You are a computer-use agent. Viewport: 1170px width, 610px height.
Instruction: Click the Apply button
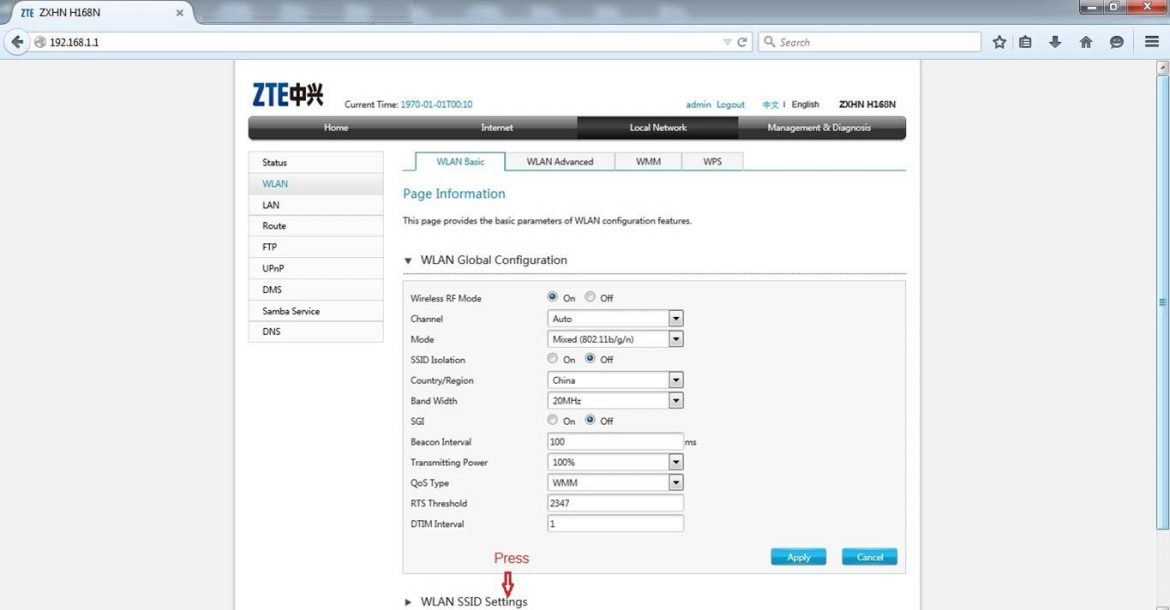(x=798, y=557)
